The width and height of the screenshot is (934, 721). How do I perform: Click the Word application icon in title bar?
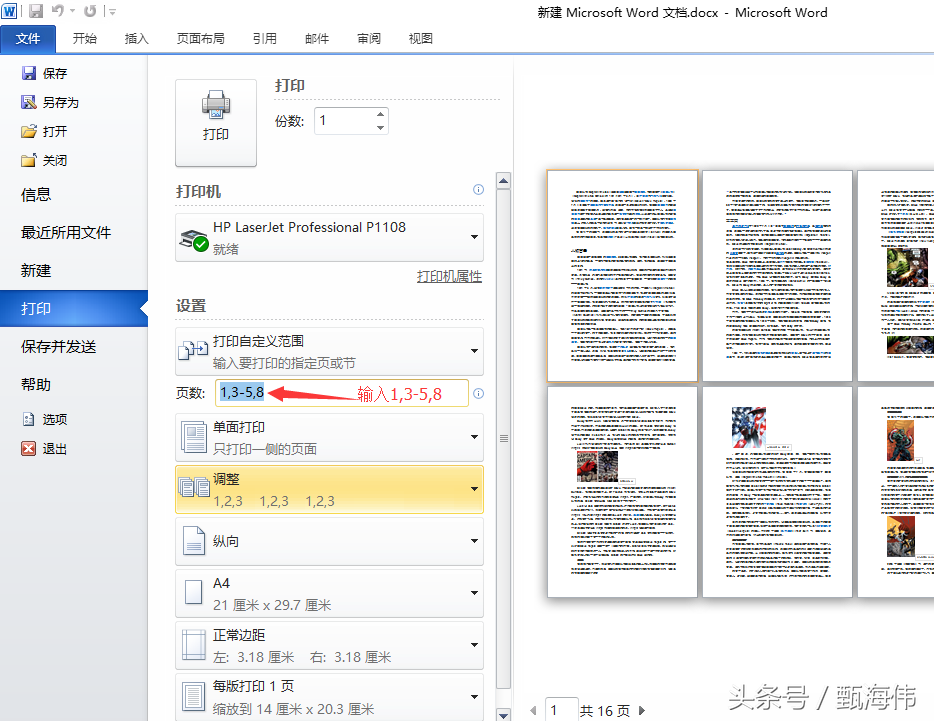pyautogui.click(x=9, y=11)
